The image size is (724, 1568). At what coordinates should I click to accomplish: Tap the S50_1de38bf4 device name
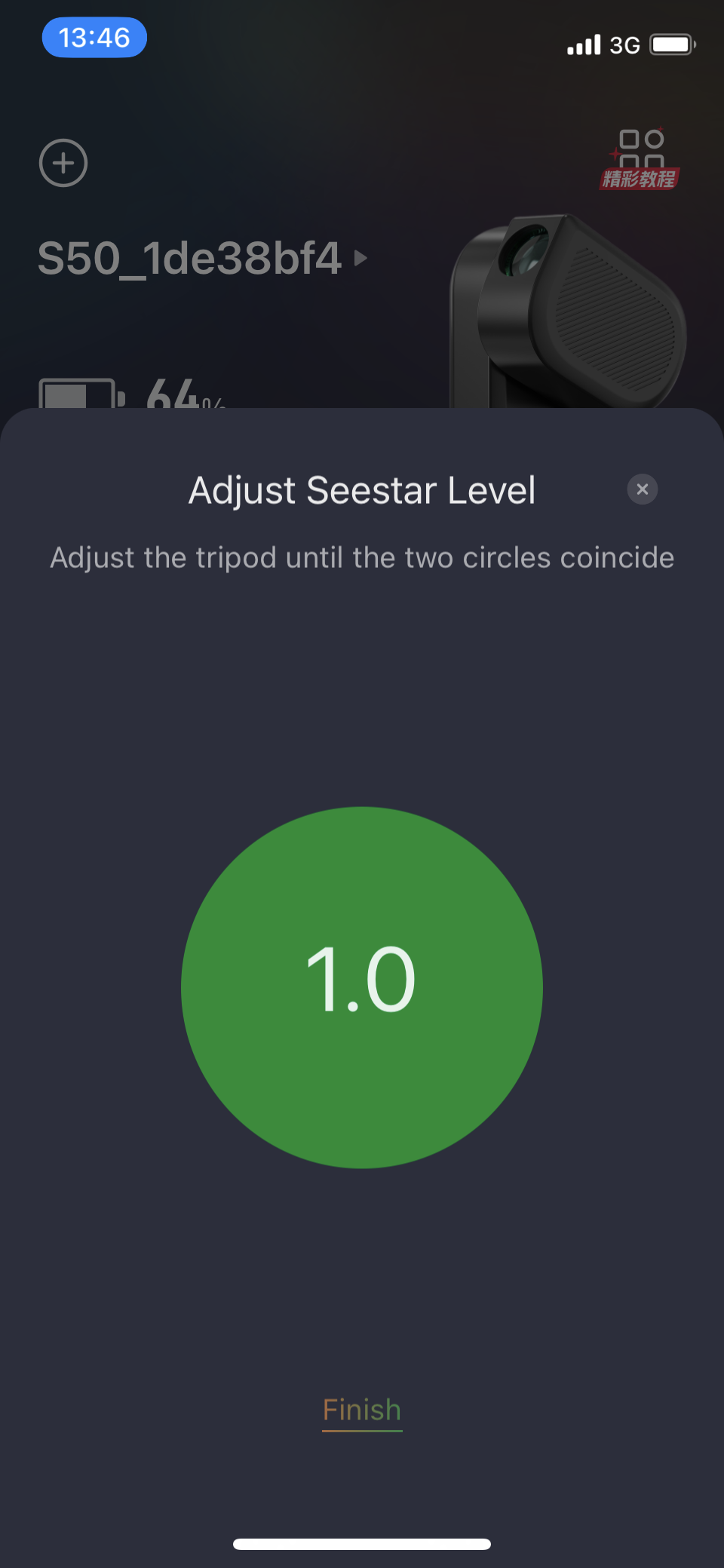pyautogui.click(x=190, y=258)
